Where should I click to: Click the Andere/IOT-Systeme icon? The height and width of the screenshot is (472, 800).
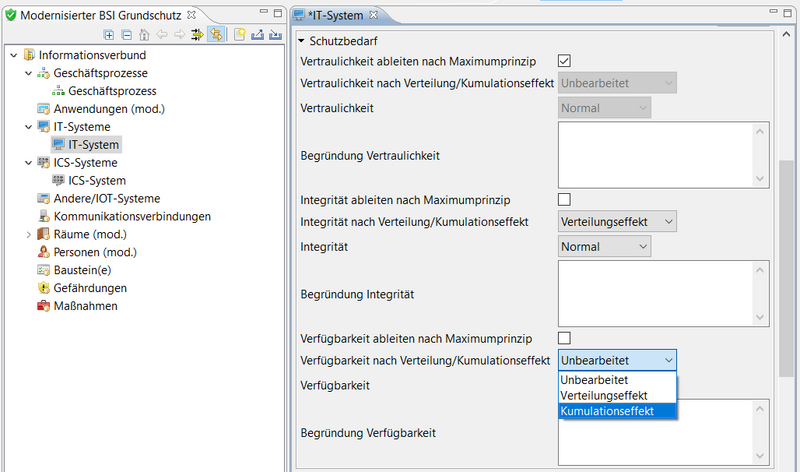43,198
